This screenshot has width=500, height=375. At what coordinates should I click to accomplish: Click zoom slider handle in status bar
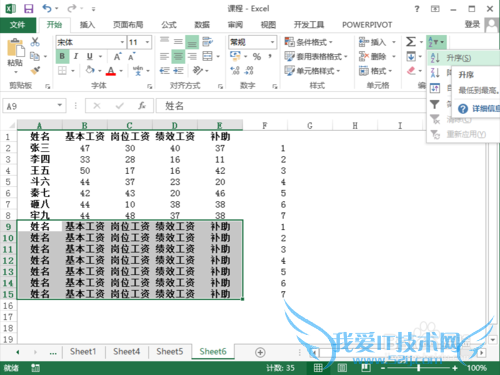tap(418, 368)
